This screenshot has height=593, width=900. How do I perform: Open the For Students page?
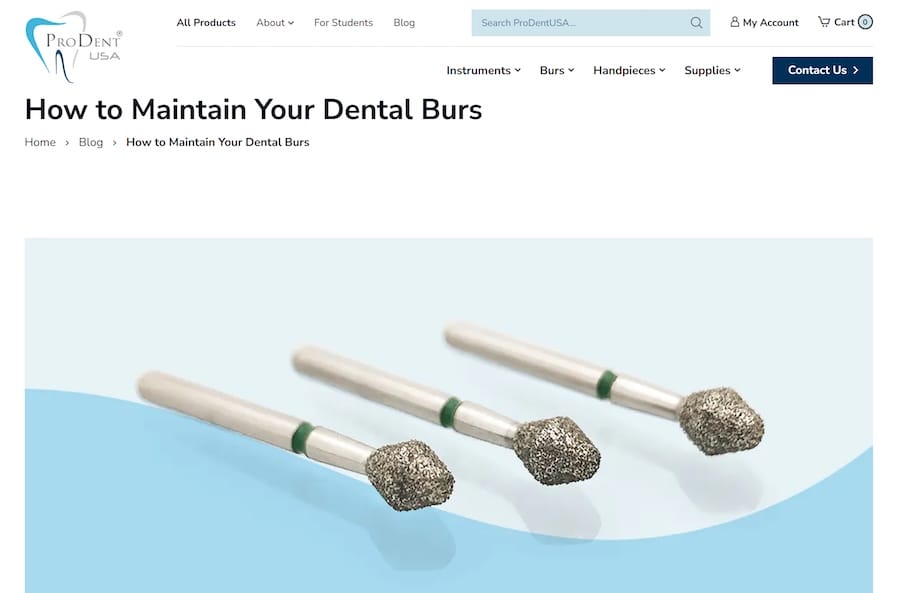(x=343, y=23)
